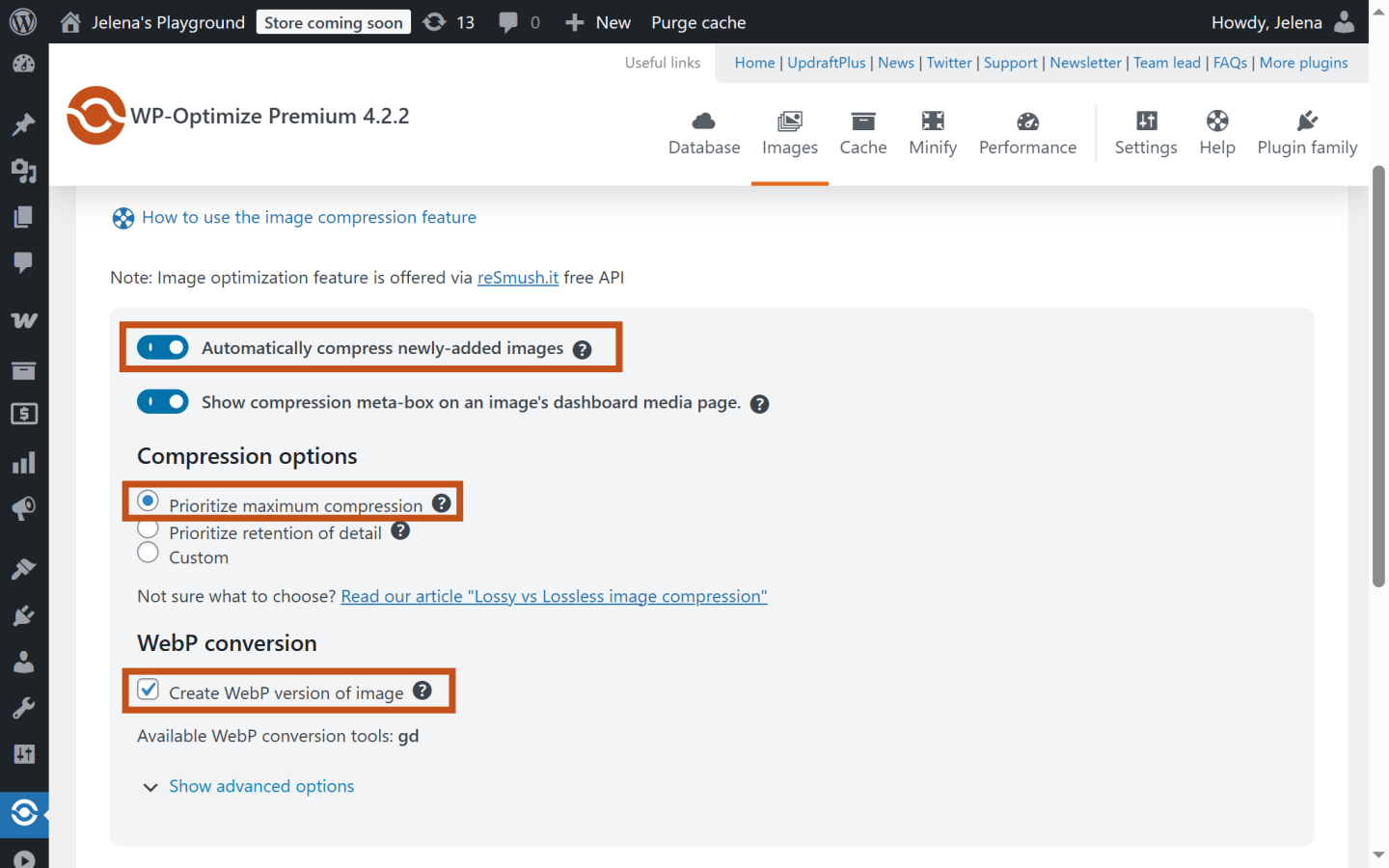This screenshot has height=868, width=1389.
Task: Read the Lossy vs Lossless image compression article
Action: (554, 595)
